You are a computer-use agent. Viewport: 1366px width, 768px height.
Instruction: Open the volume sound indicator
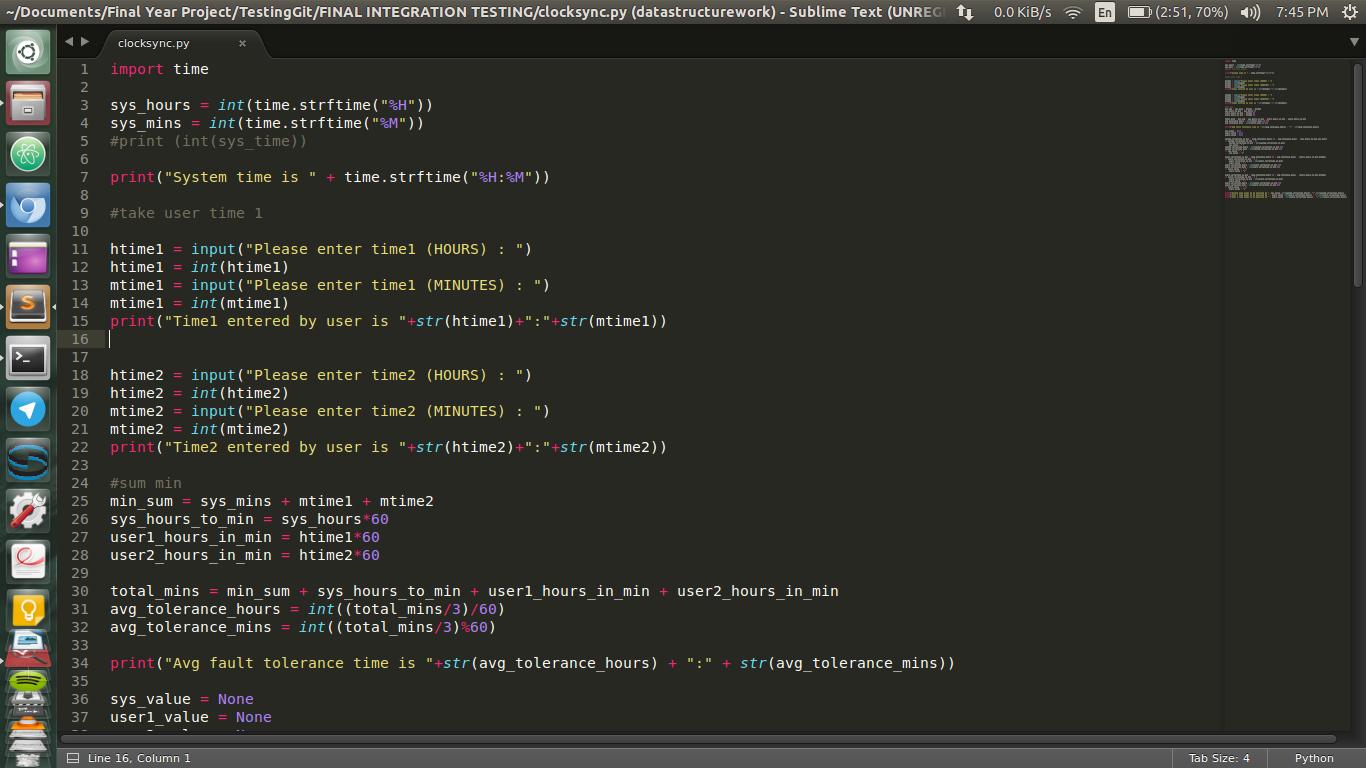pyautogui.click(x=1250, y=12)
